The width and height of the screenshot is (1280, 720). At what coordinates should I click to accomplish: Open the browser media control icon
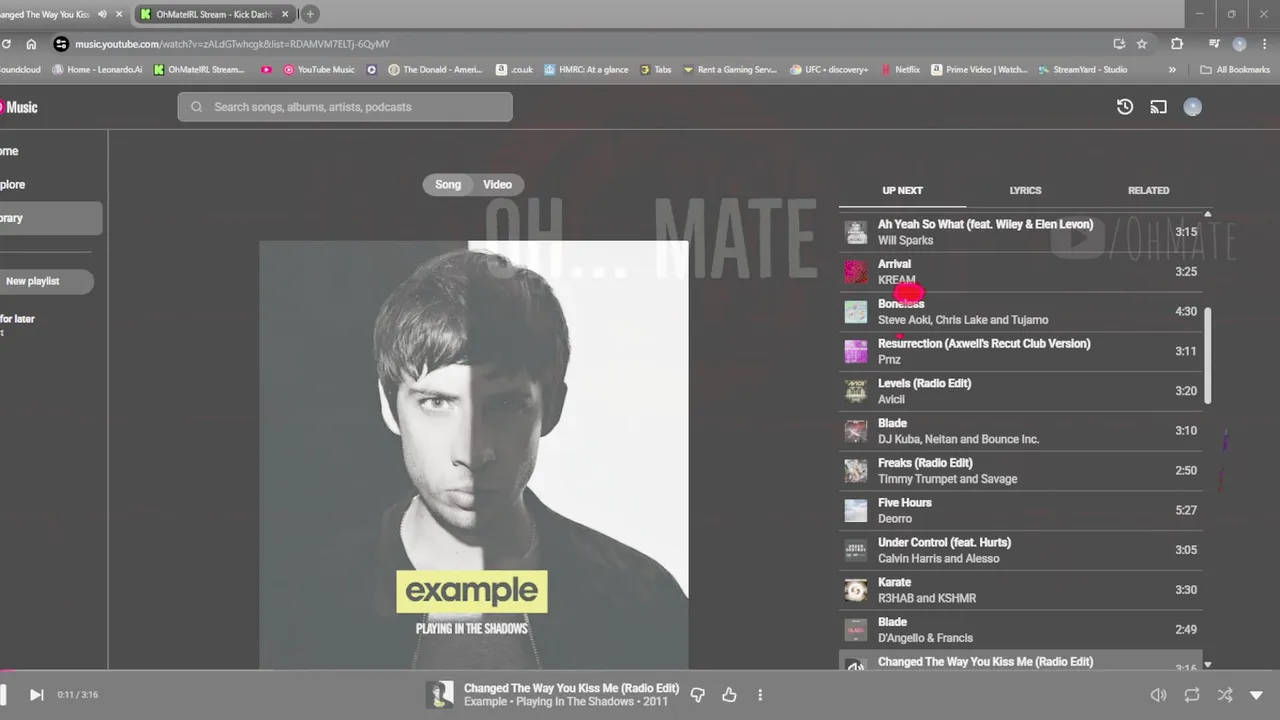(x=1214, y=44)
